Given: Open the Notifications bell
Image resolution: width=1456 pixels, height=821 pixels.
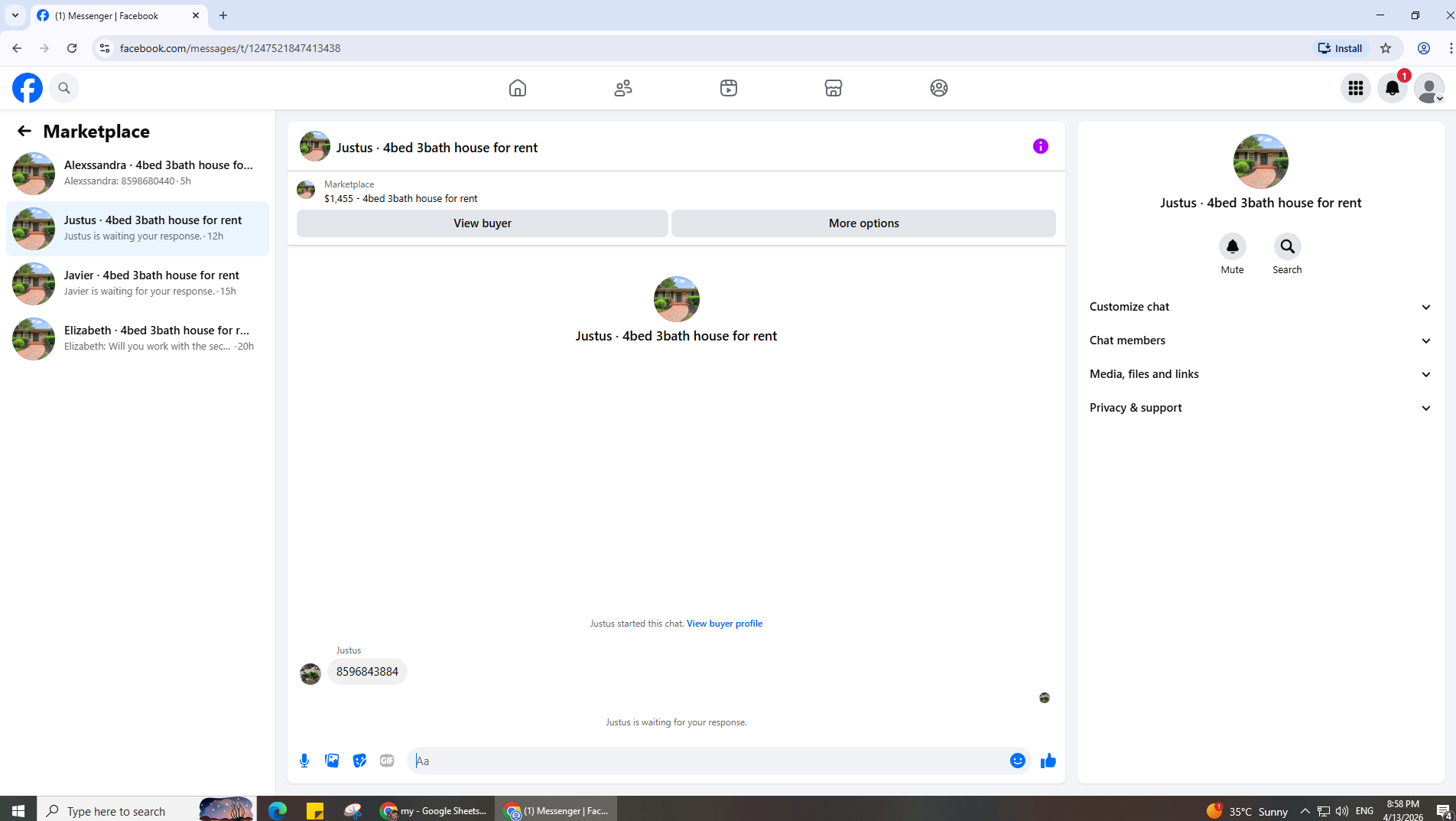Looking at the screenshot, I should click(1393, 88).
